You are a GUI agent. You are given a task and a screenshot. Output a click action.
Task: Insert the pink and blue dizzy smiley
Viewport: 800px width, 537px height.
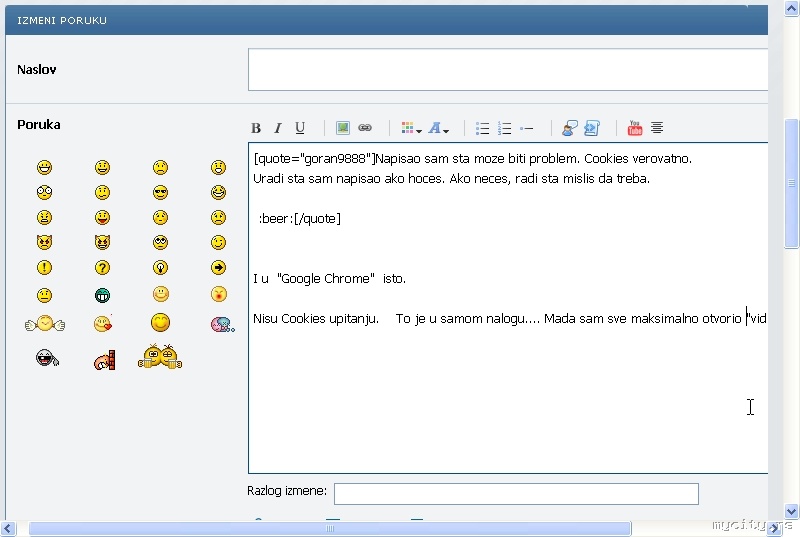pos(222,324)
